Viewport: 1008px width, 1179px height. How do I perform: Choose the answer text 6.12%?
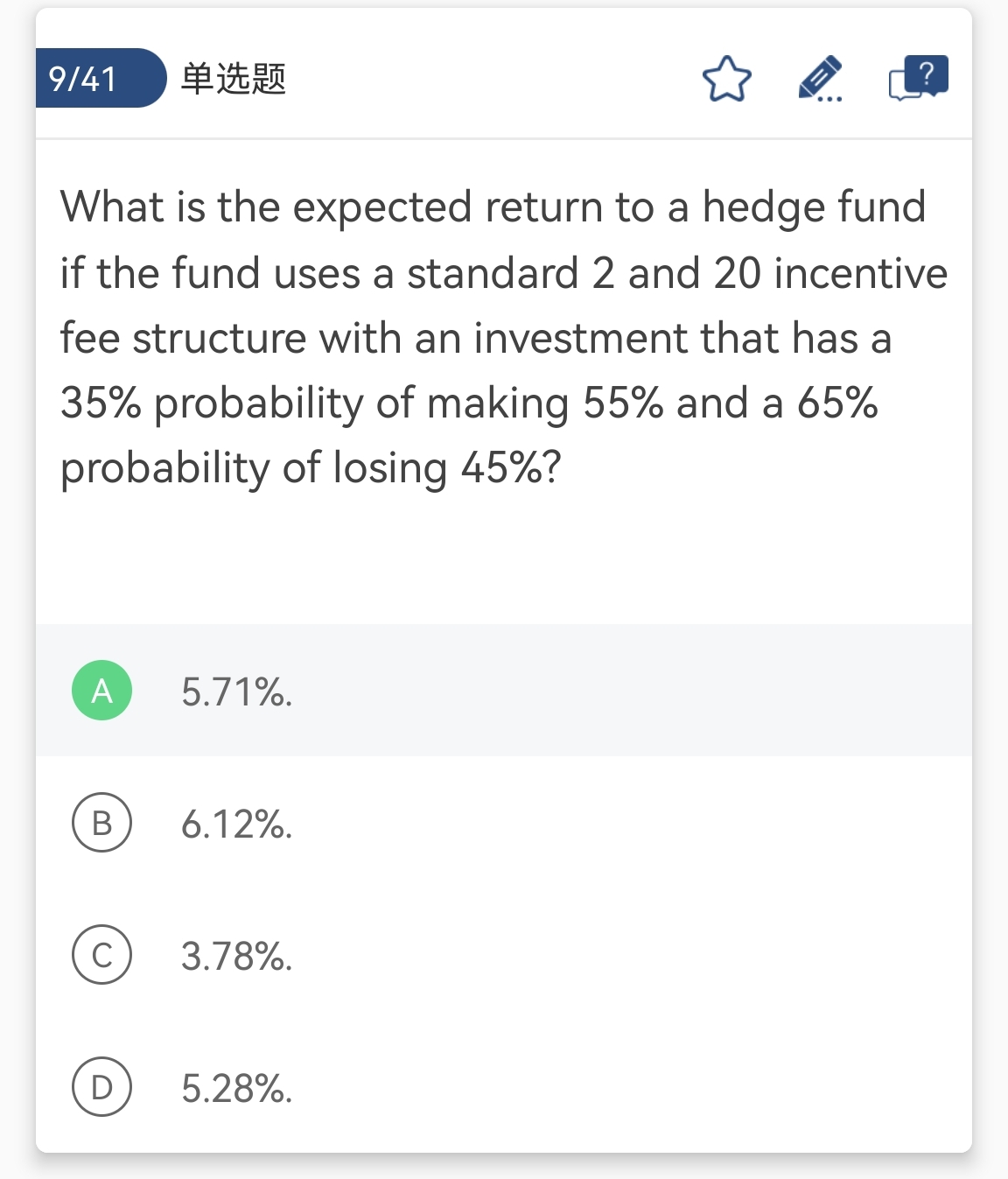click(236, 825)
